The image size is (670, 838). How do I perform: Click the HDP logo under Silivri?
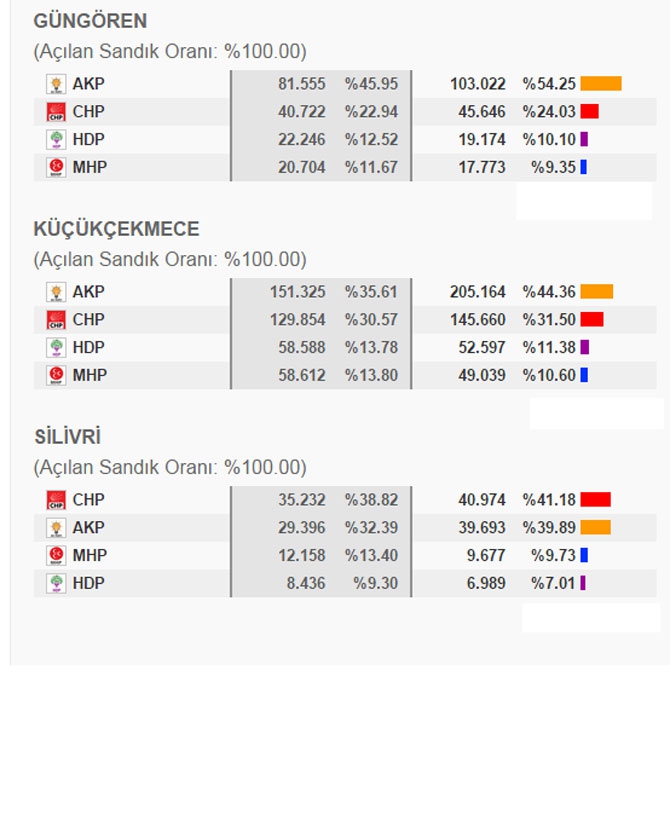[x=55, y=584]
